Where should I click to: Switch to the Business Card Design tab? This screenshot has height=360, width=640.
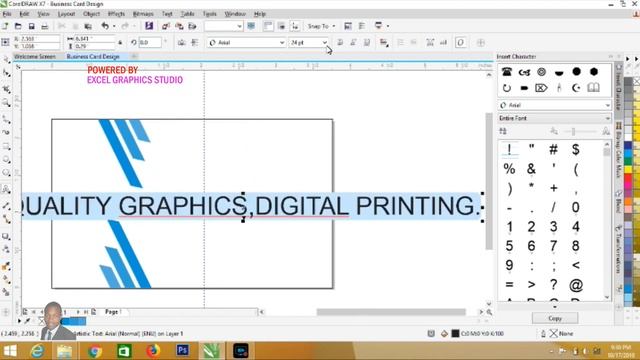point(93,57)
